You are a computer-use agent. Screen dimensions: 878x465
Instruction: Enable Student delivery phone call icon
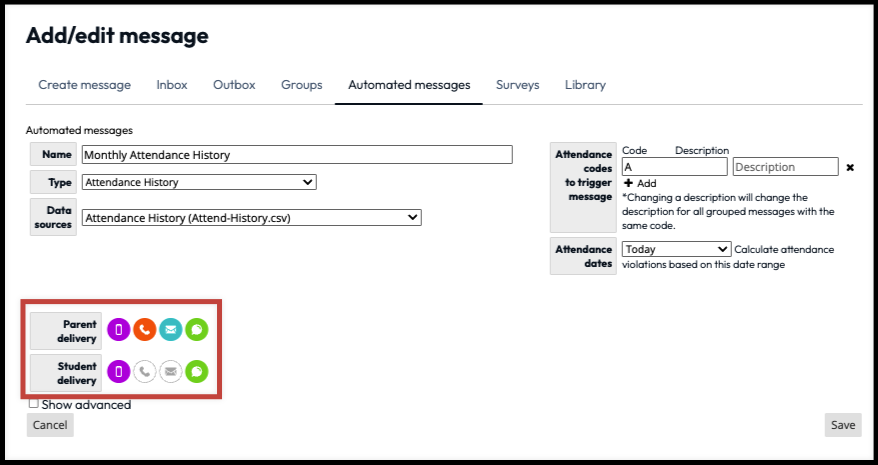point(145,372)
